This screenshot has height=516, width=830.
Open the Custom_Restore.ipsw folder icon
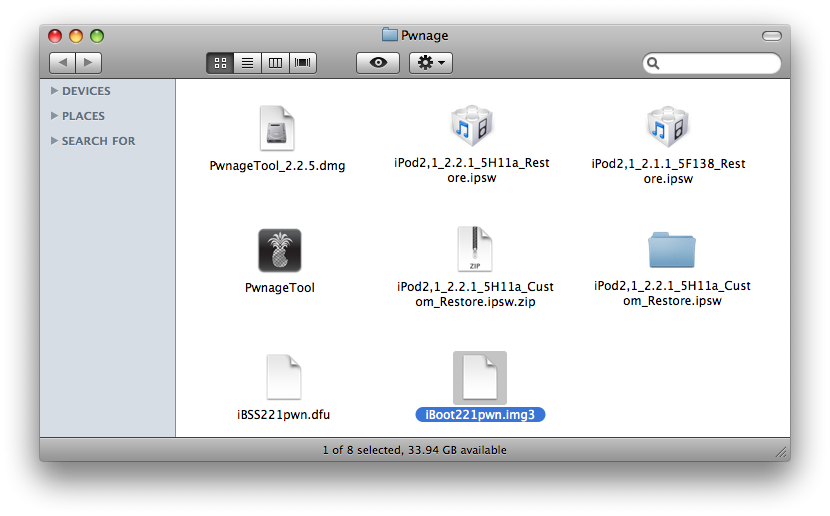pos(672,250)
